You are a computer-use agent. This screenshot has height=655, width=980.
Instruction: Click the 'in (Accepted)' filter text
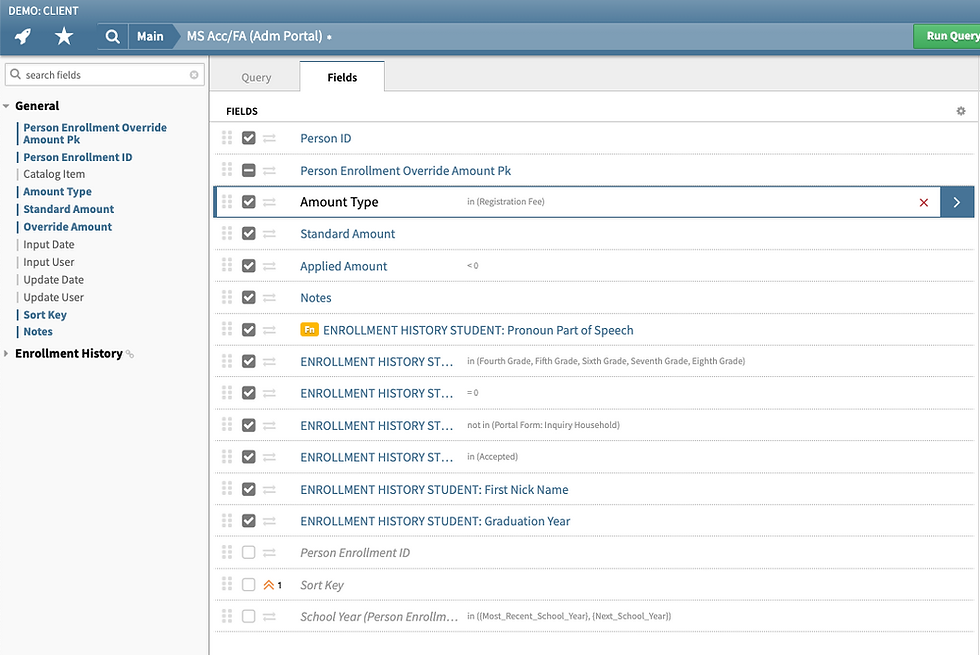492,457
